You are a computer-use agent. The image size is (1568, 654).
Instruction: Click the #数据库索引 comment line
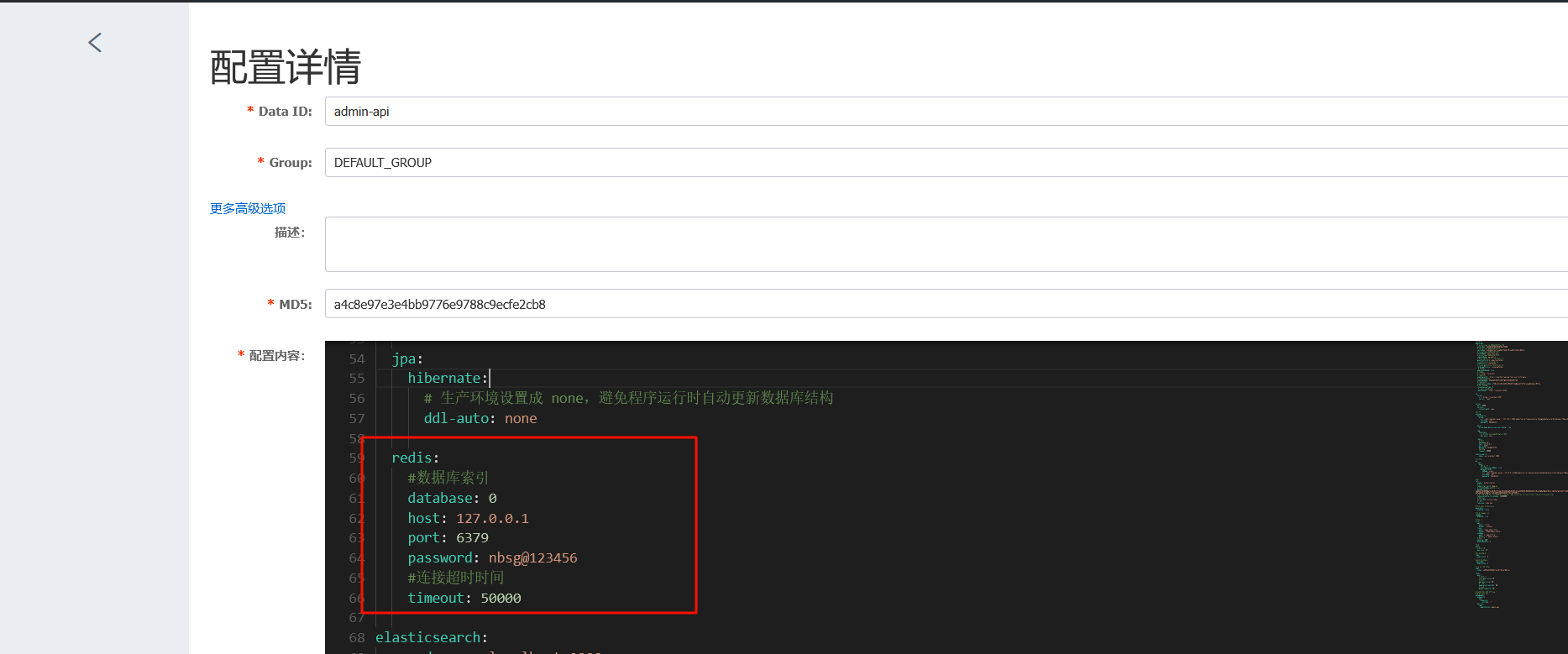pos(448,478)
